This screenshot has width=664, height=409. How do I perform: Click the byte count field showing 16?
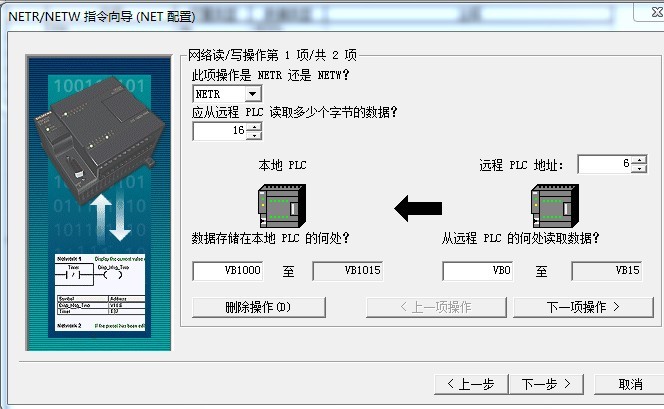pos(220,131)
